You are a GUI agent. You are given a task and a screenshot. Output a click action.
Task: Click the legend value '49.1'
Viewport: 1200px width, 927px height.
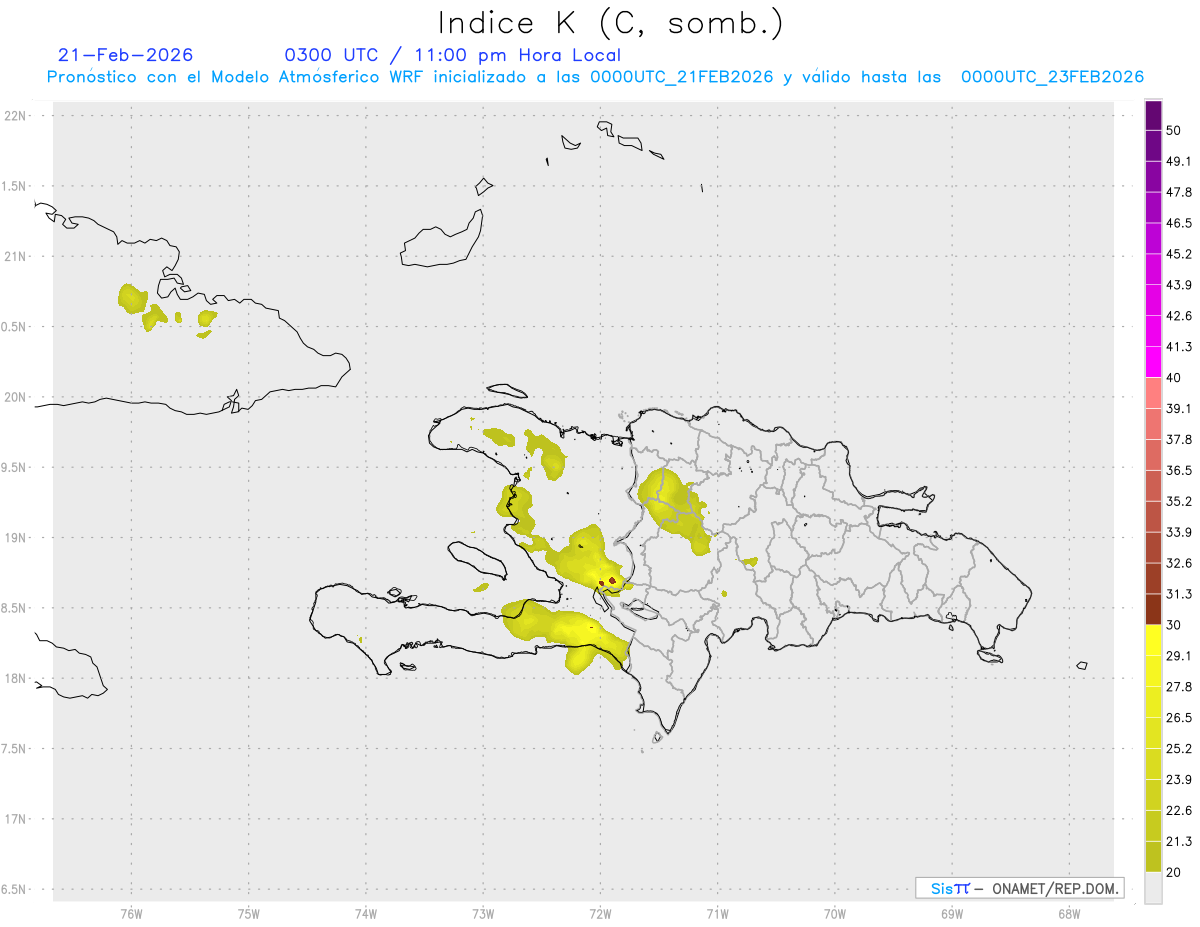coord(1179,161)
